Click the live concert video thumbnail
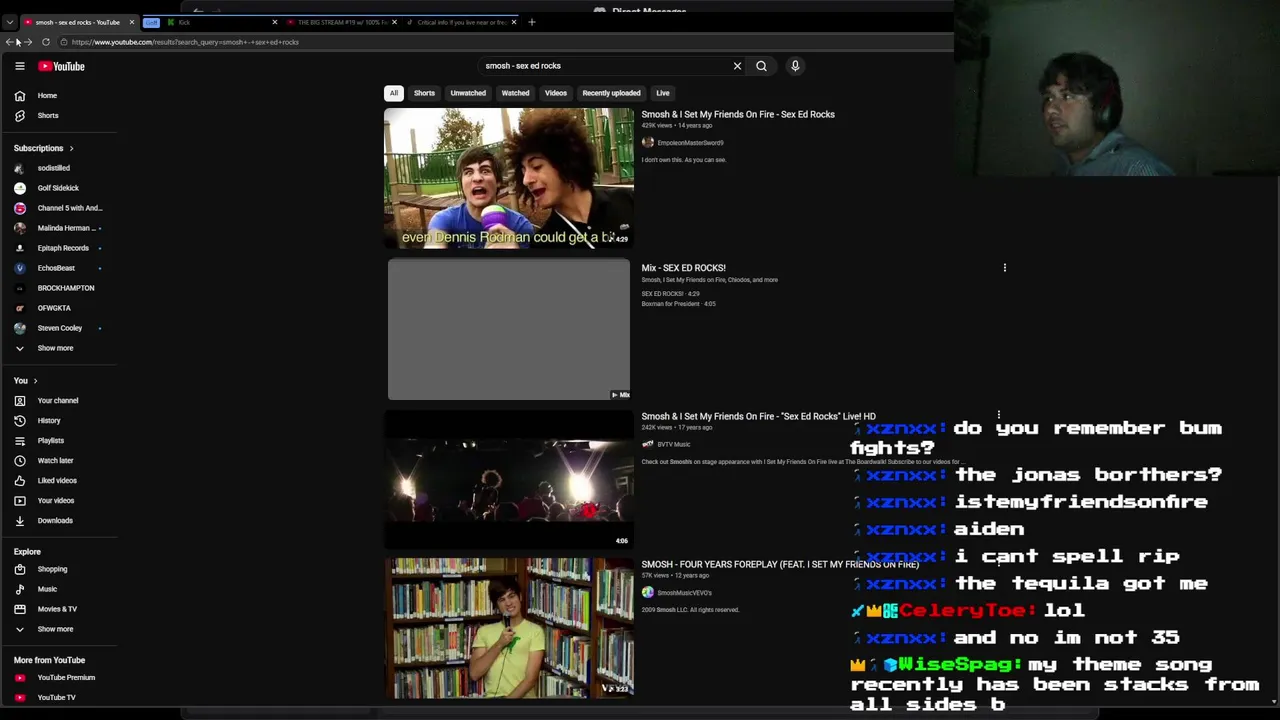The width and height of the screenshot is (1280, 720). click(509, 479)
